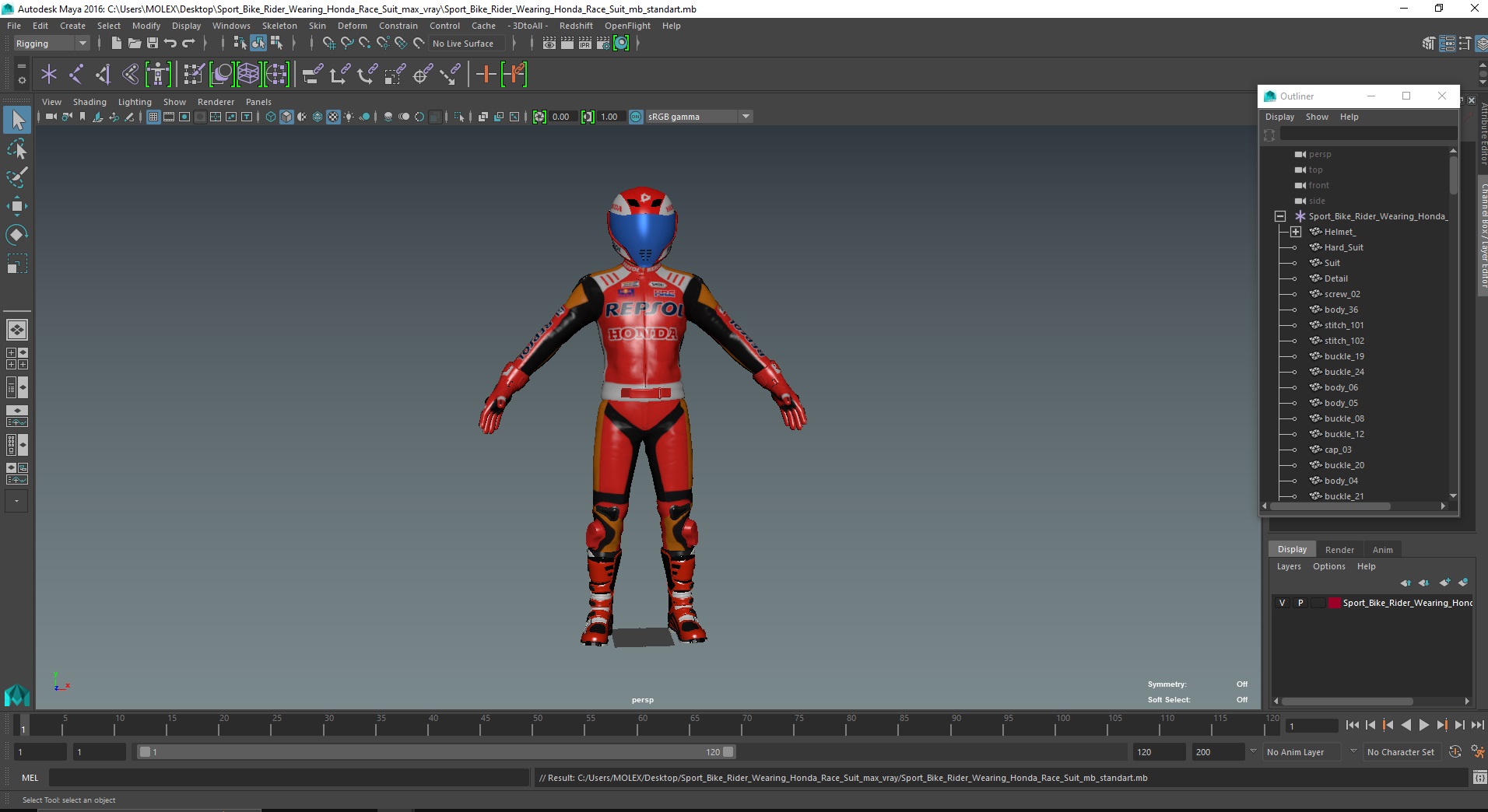Toggle the layer display type box
This screenshot has width=1488, height=812.
coord(1318,603)
